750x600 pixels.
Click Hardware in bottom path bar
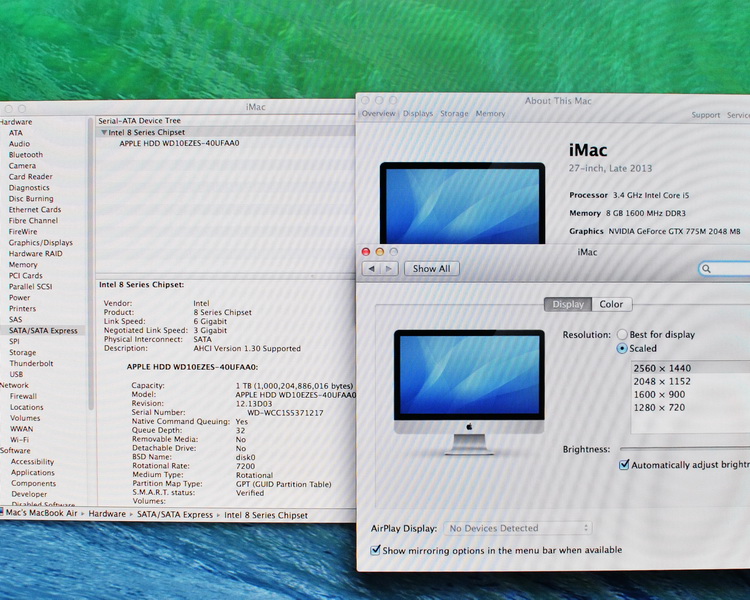[x=107, y=514]
